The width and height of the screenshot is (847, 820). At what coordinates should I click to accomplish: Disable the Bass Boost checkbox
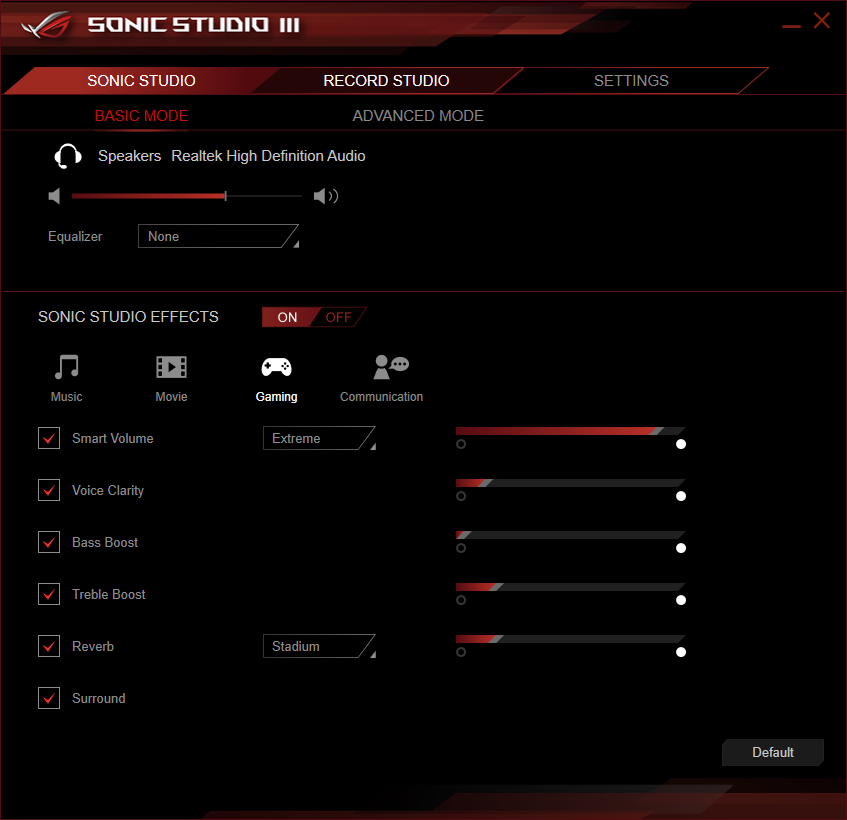pyautogui.click(x=49, y=542)
